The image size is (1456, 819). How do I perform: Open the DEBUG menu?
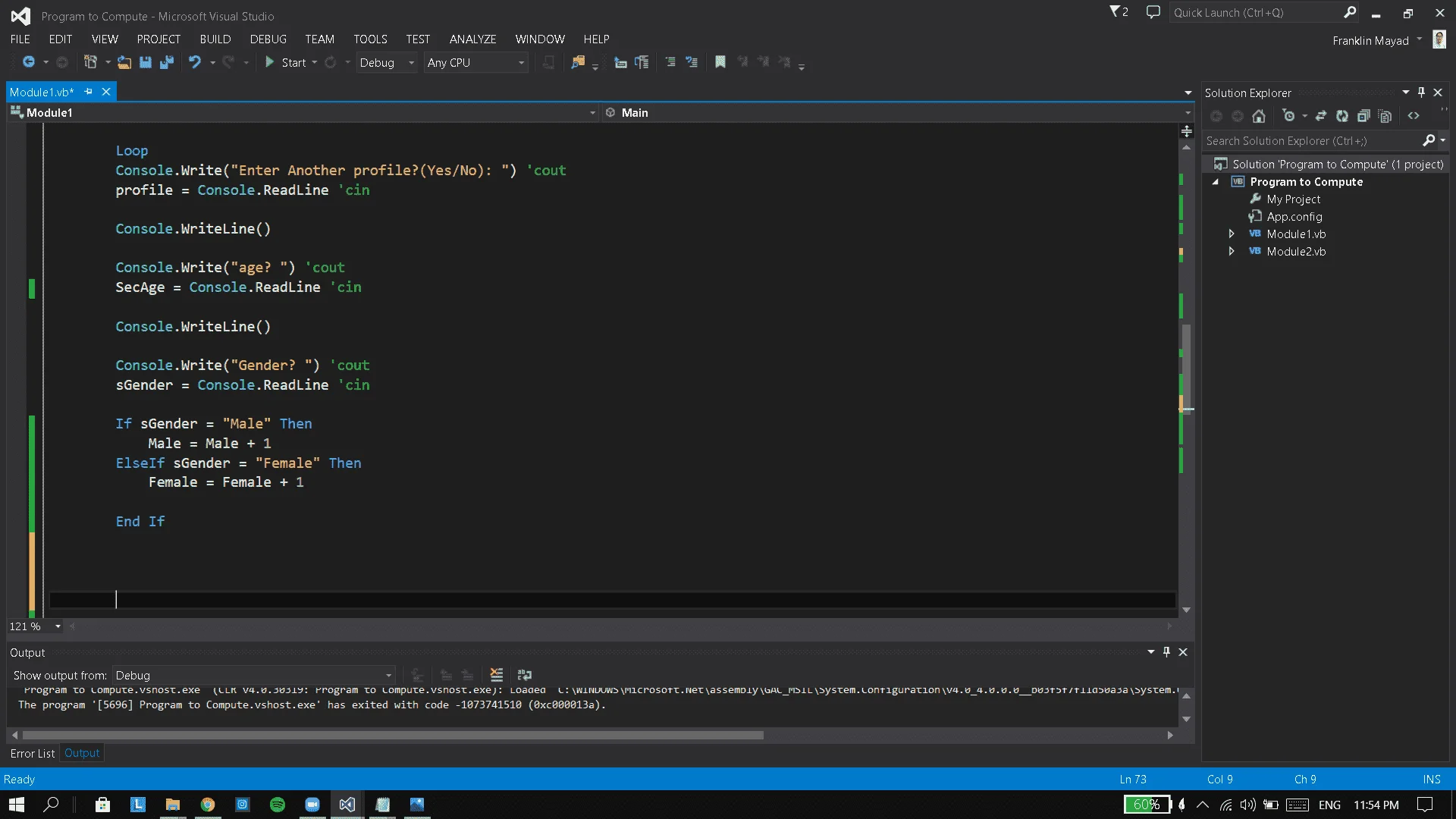click(268, 39)
